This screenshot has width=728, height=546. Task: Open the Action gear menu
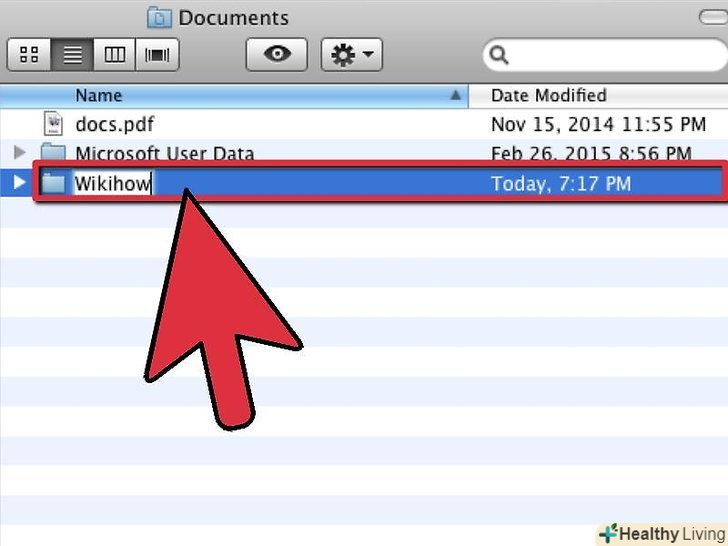[x=351, y=54]
